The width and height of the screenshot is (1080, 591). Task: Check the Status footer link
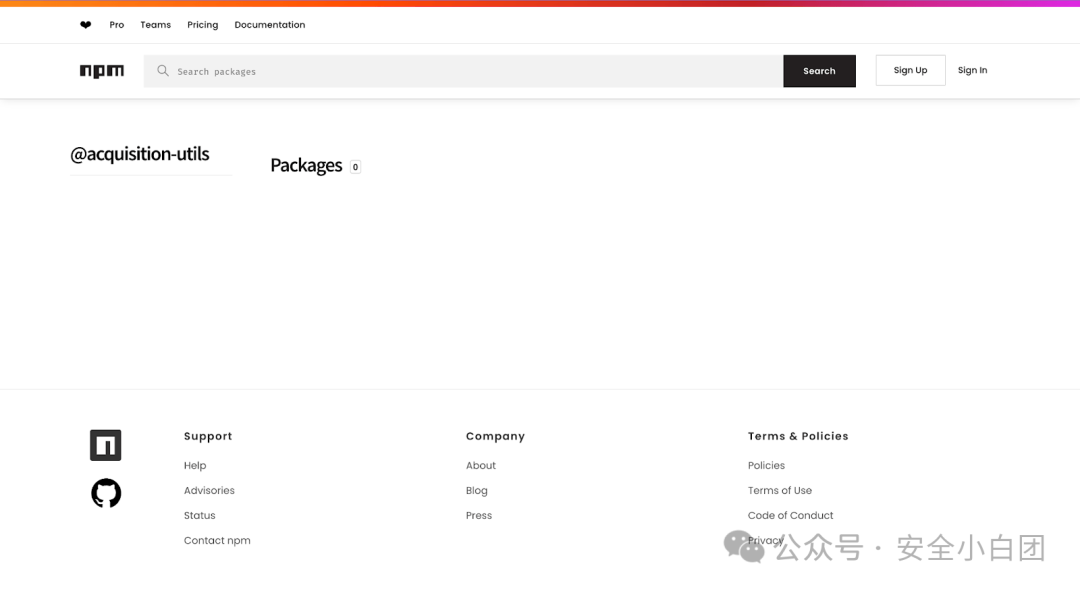point(200,515)
